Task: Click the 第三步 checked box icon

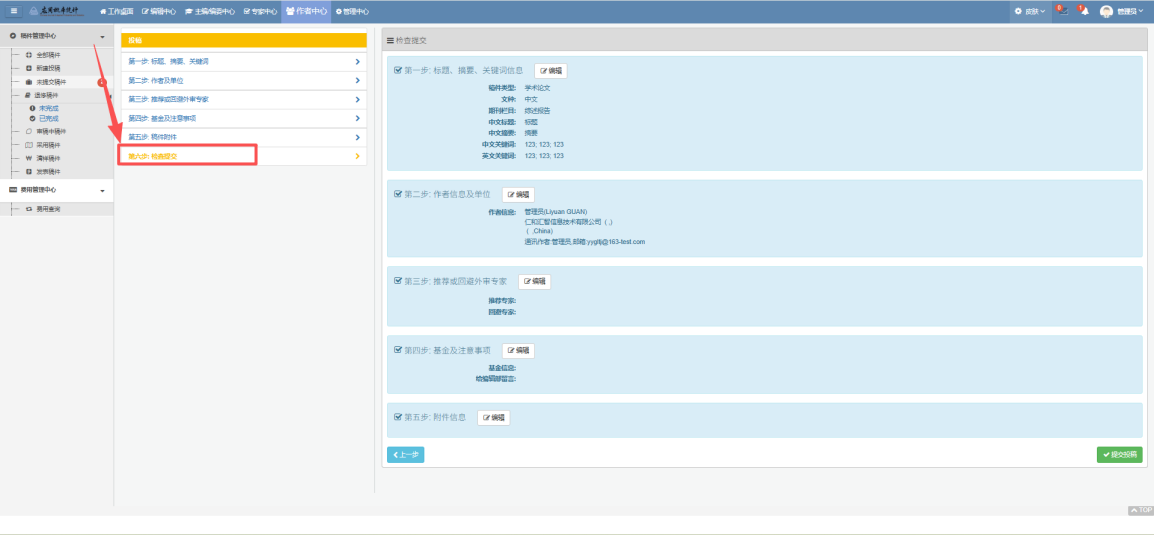Action: (399, 282)
